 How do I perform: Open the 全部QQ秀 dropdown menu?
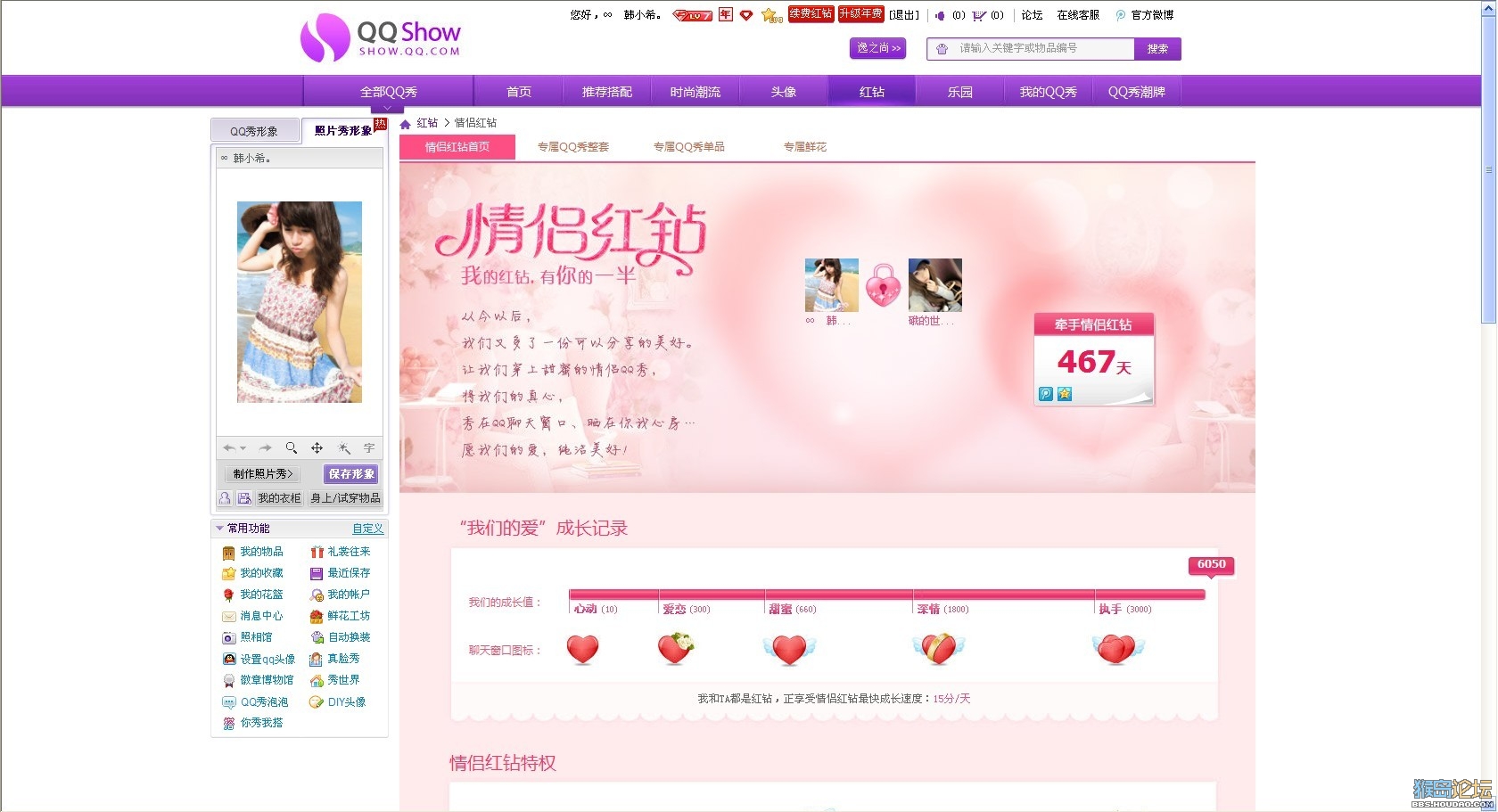point(388,93)
